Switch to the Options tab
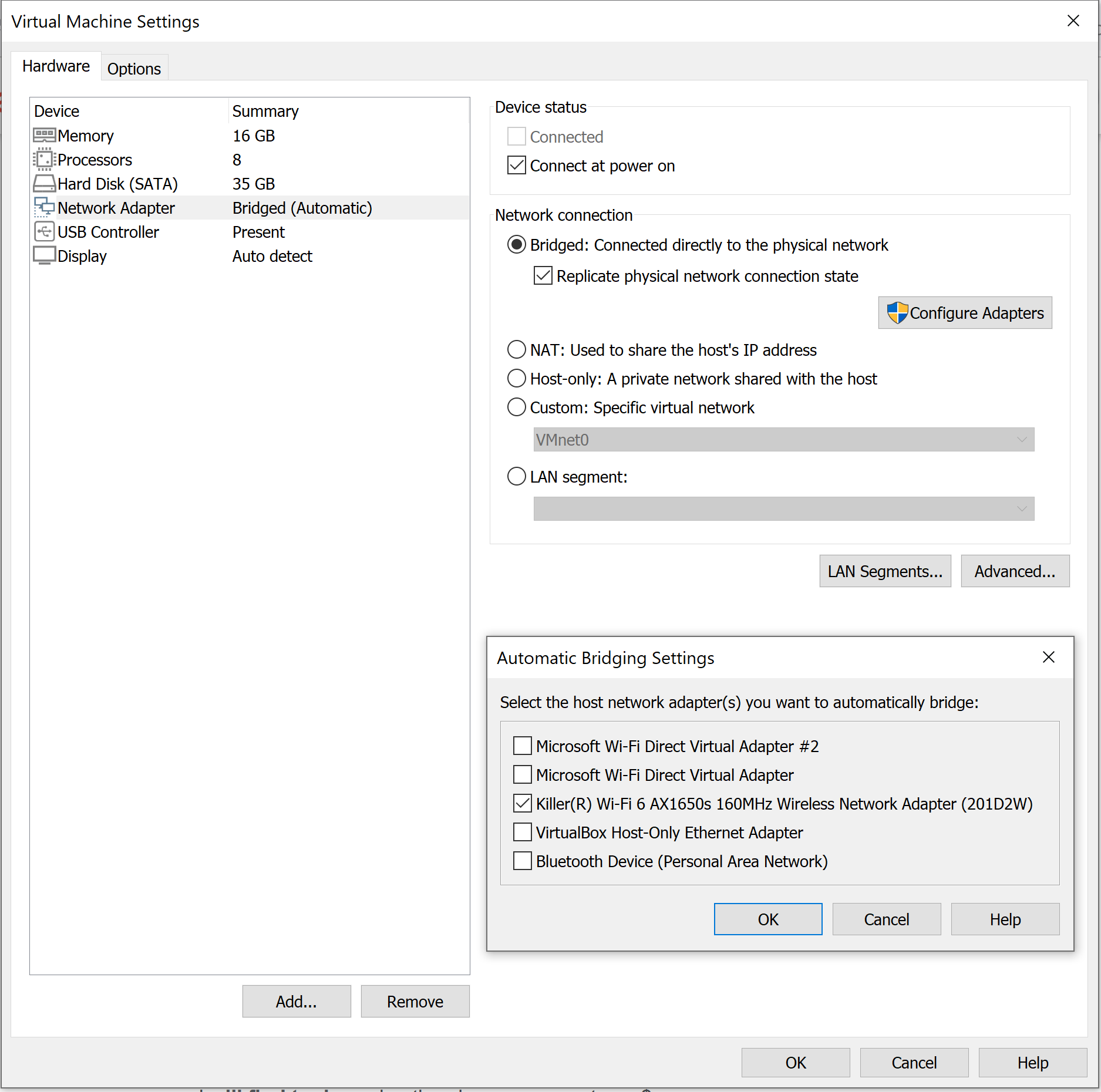The height and width of the screenshot is (1092, 1101). [x=134, y=69]
